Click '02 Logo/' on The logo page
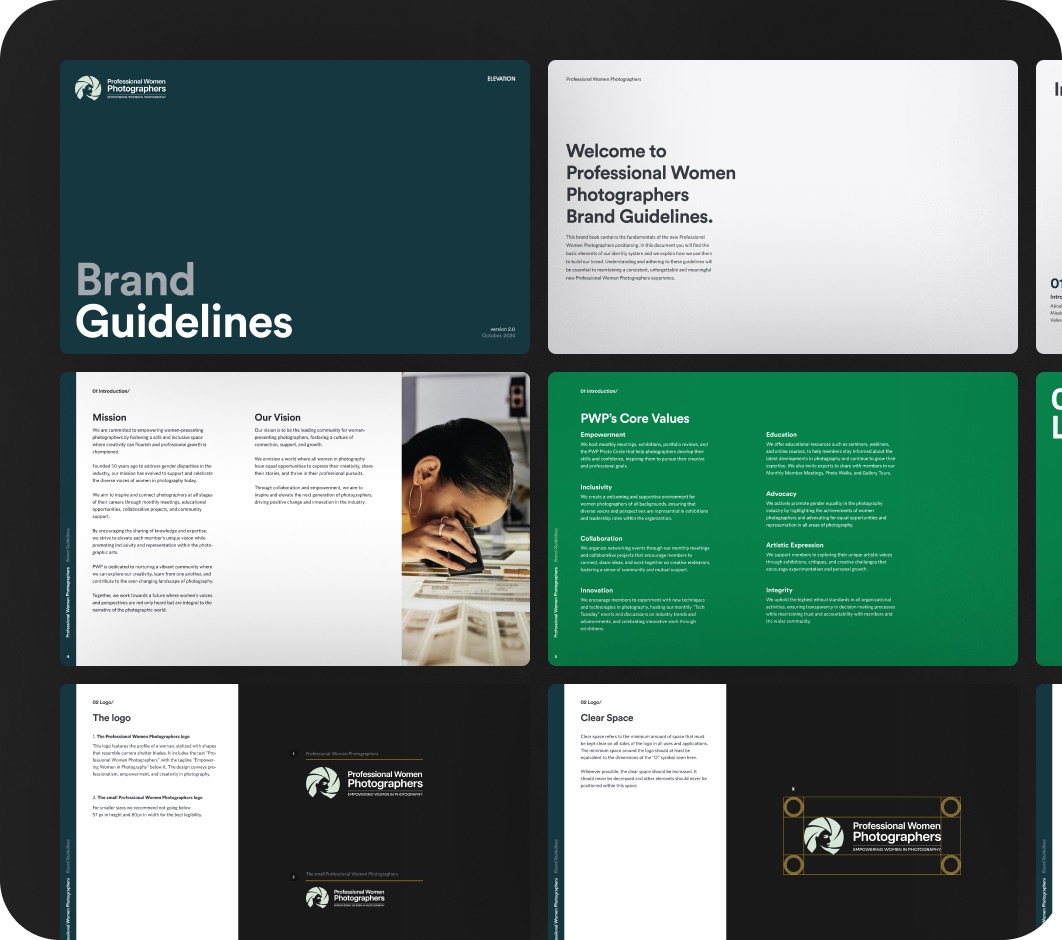Screen dimensions: 1062x940 pyautogui.click(x=103, y=702)
